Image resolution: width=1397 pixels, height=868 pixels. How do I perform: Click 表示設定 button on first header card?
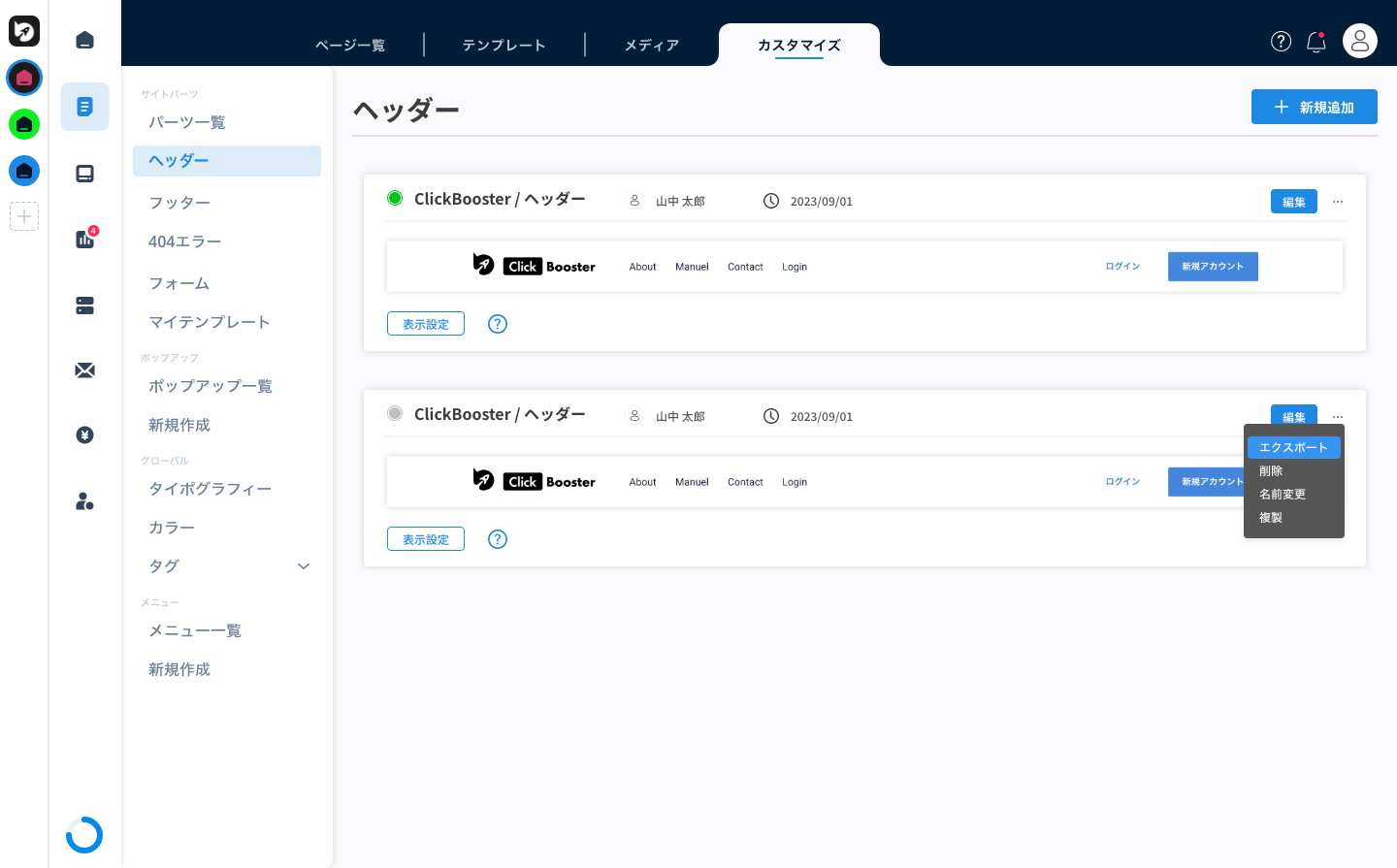click(426, 324)
